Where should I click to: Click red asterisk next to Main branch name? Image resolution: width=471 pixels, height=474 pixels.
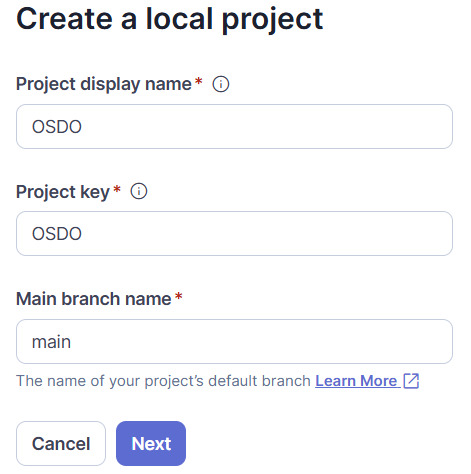(178, 296)
